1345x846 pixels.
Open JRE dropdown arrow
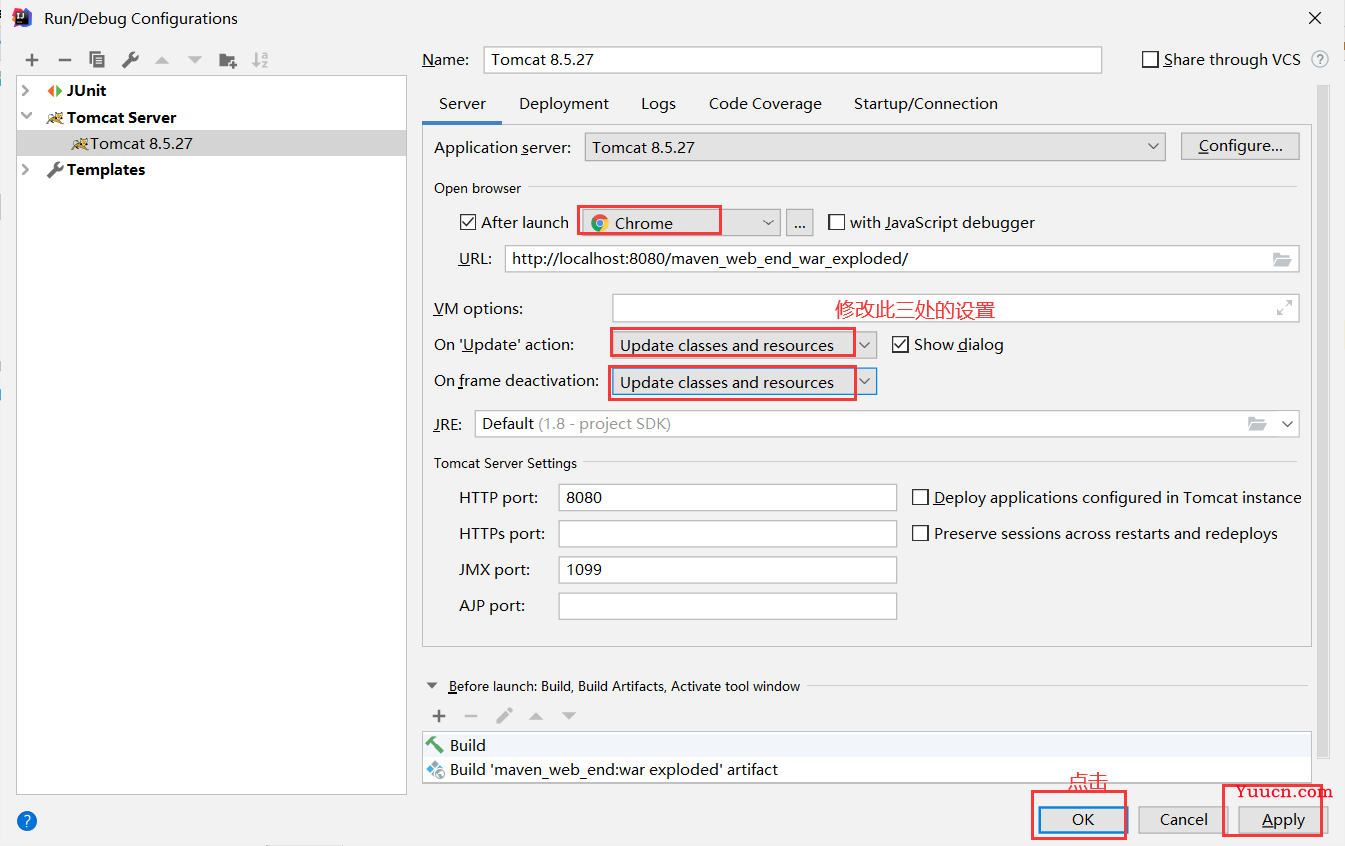(x=1287, y=424)
